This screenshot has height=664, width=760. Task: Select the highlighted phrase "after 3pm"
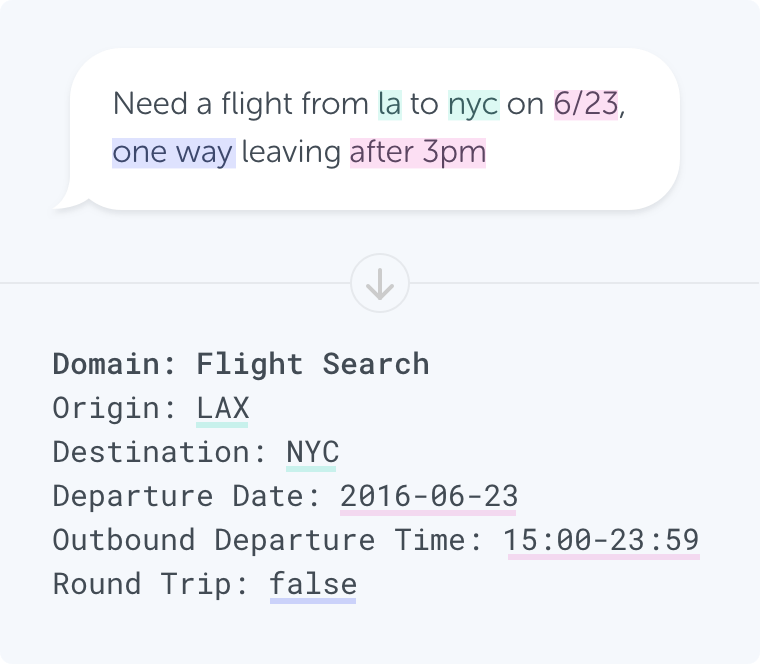417,153
